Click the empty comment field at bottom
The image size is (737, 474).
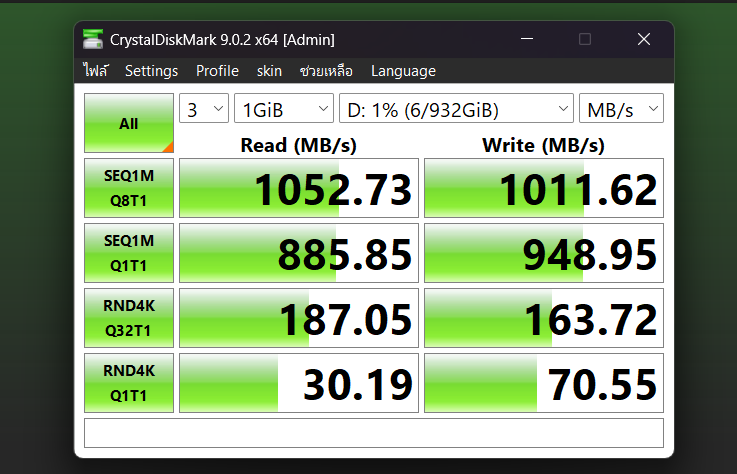point(374,433)
